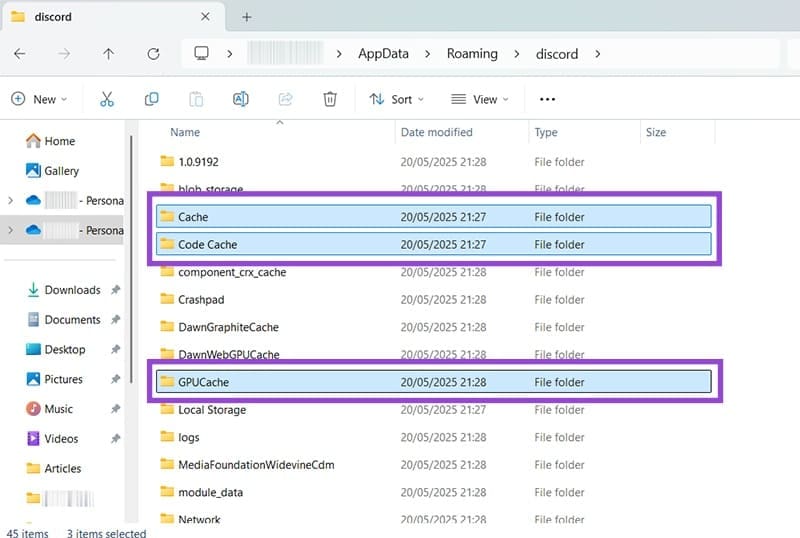Open the View dropdown menu
800x538 pixels.
pos(480,99)
